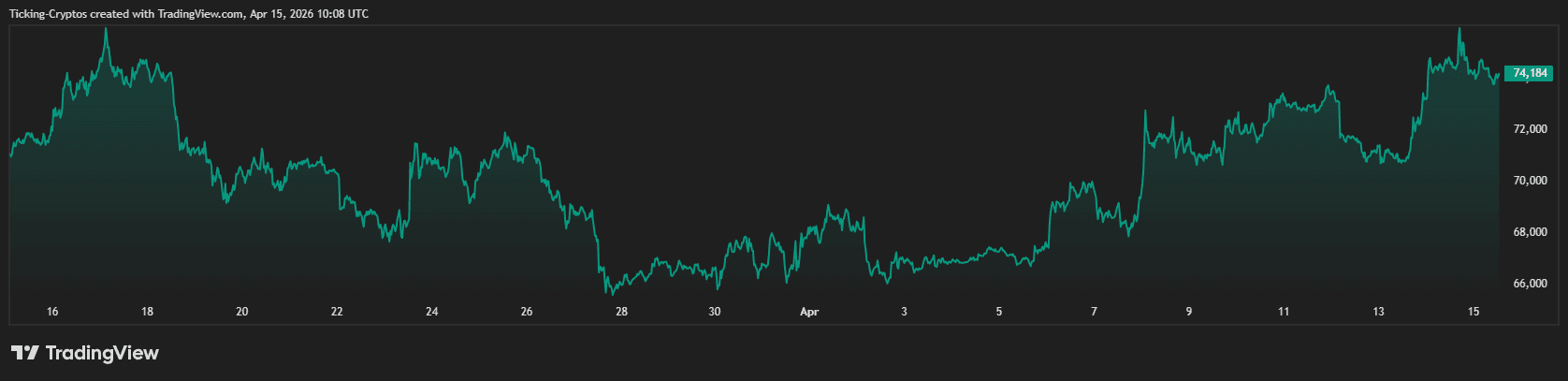Click the 72,000 price axis label

point(1530,129)
